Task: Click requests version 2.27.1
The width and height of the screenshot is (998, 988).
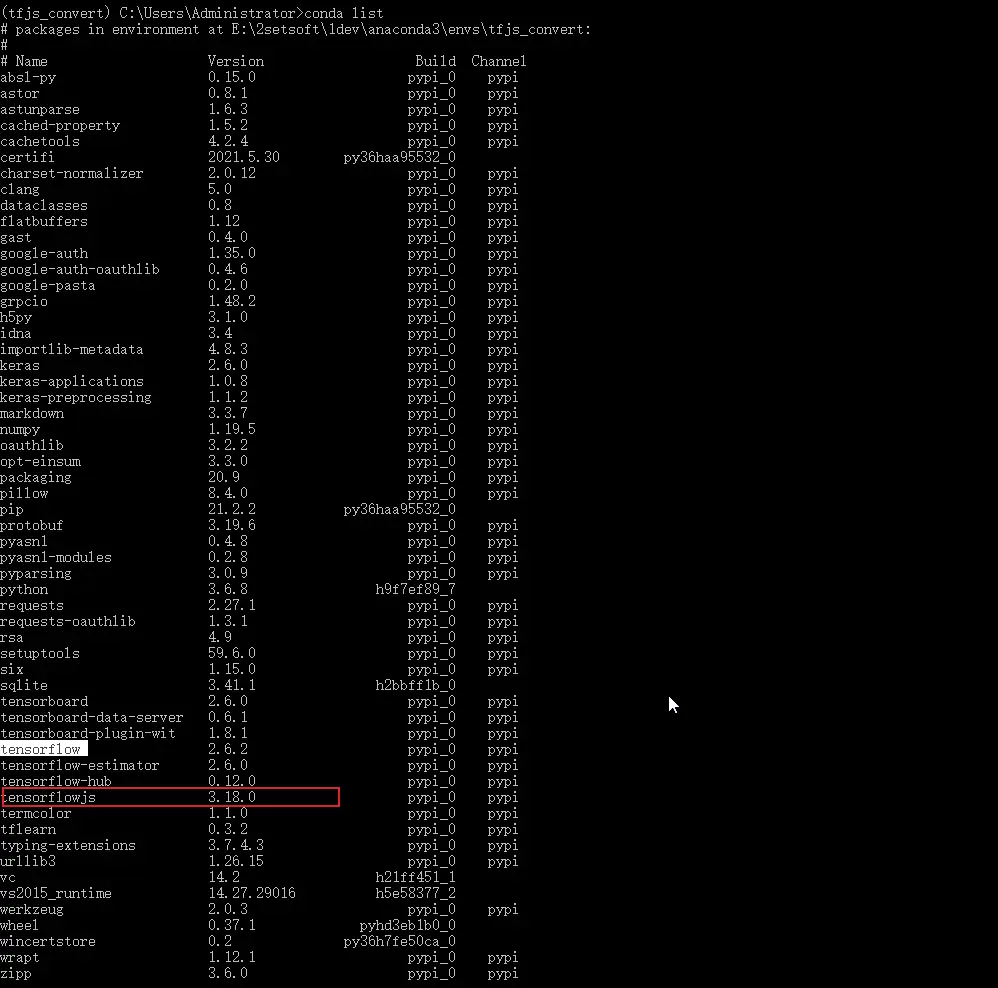Action: pyautogui.click(x=232, y=605)
